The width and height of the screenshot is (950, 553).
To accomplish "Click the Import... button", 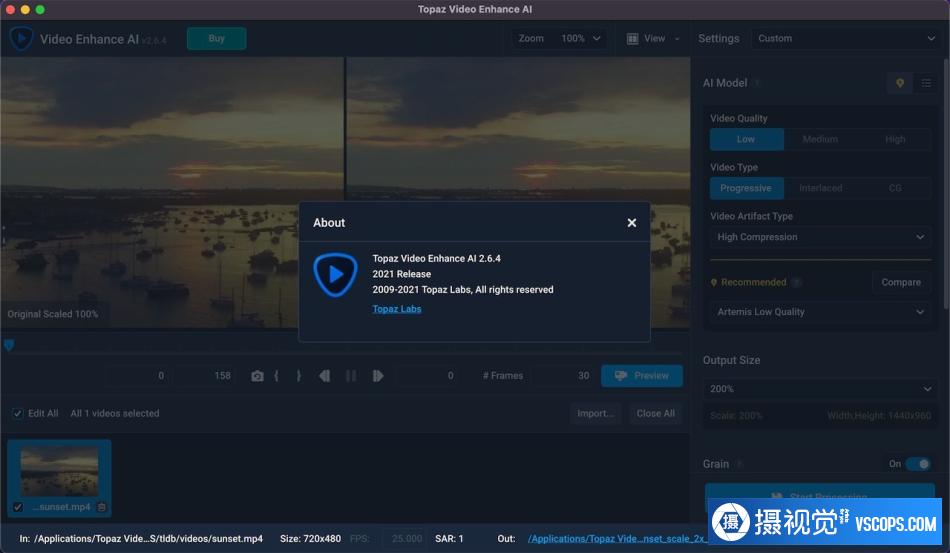I will tap(595, 413).
